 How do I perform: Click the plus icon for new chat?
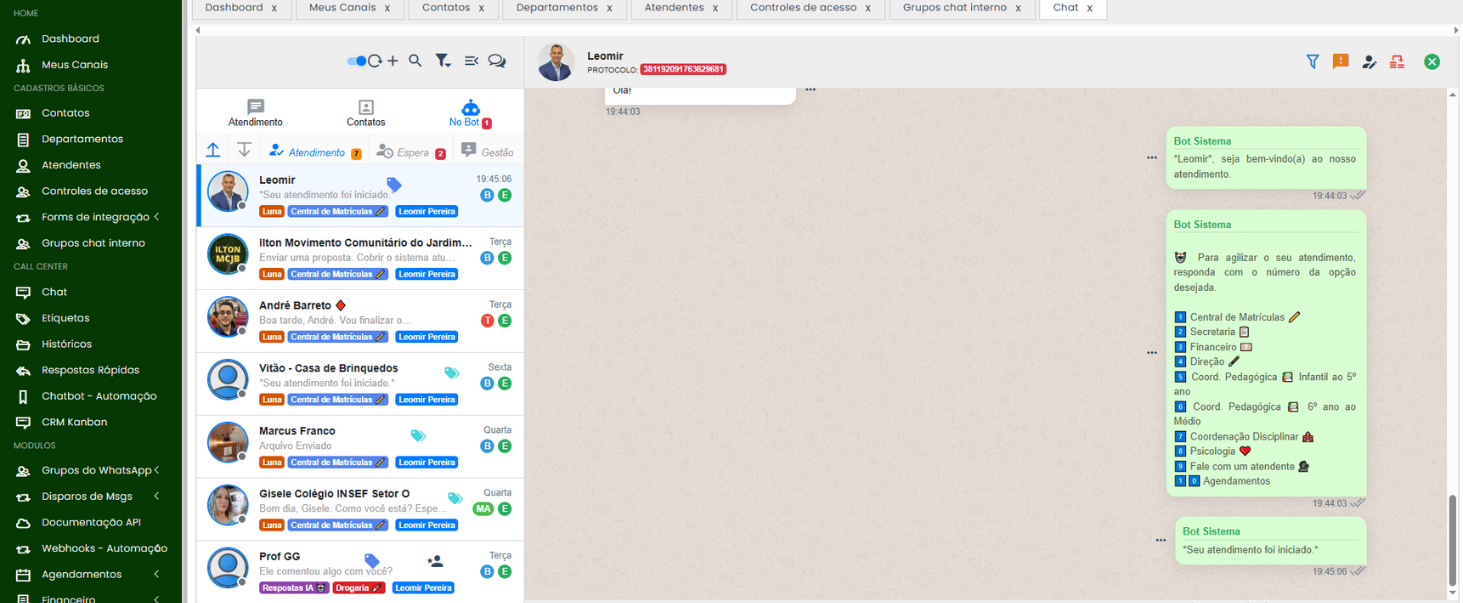click(x=393, y=61)
